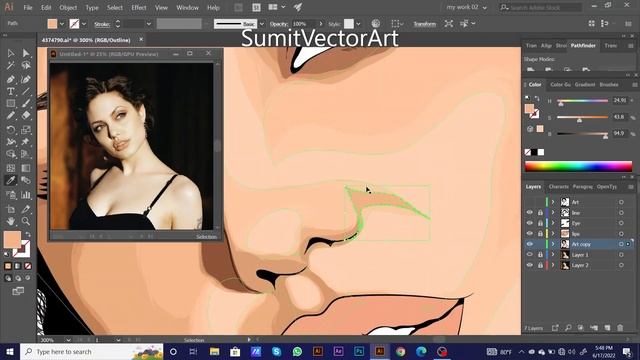This screenshot has height=360, width=640.
Task: Select the Eraser tool
Action: 26,116
